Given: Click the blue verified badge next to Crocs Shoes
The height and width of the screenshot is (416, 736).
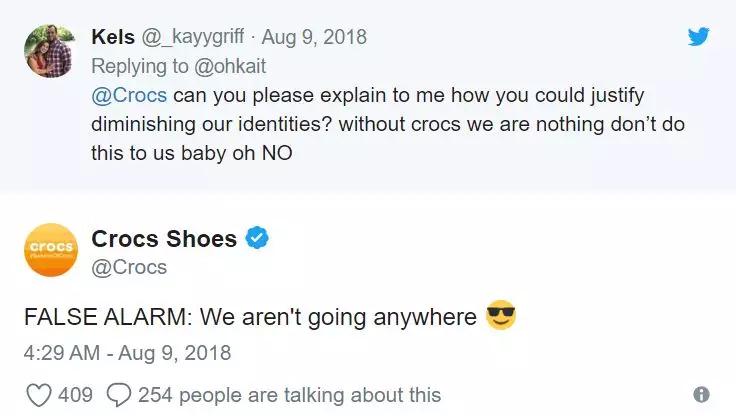Looking at the screenshot, I should click(257, 239).
